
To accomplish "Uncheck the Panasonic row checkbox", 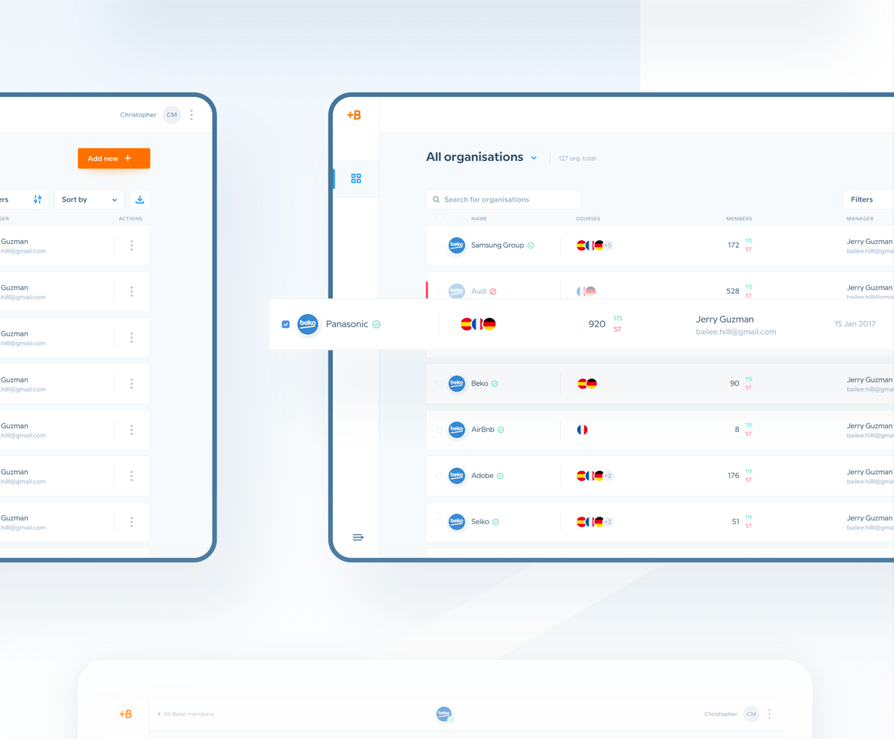I will 286,324.
